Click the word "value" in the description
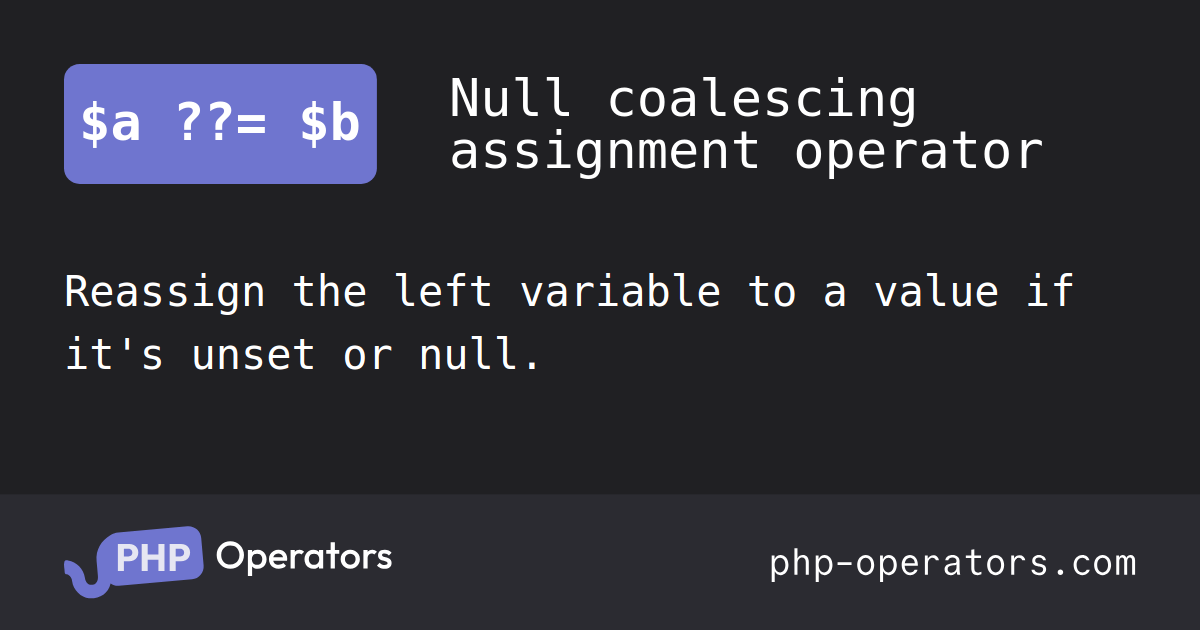The height and width of the screenshot is (630, 1200). coord(936,292)
